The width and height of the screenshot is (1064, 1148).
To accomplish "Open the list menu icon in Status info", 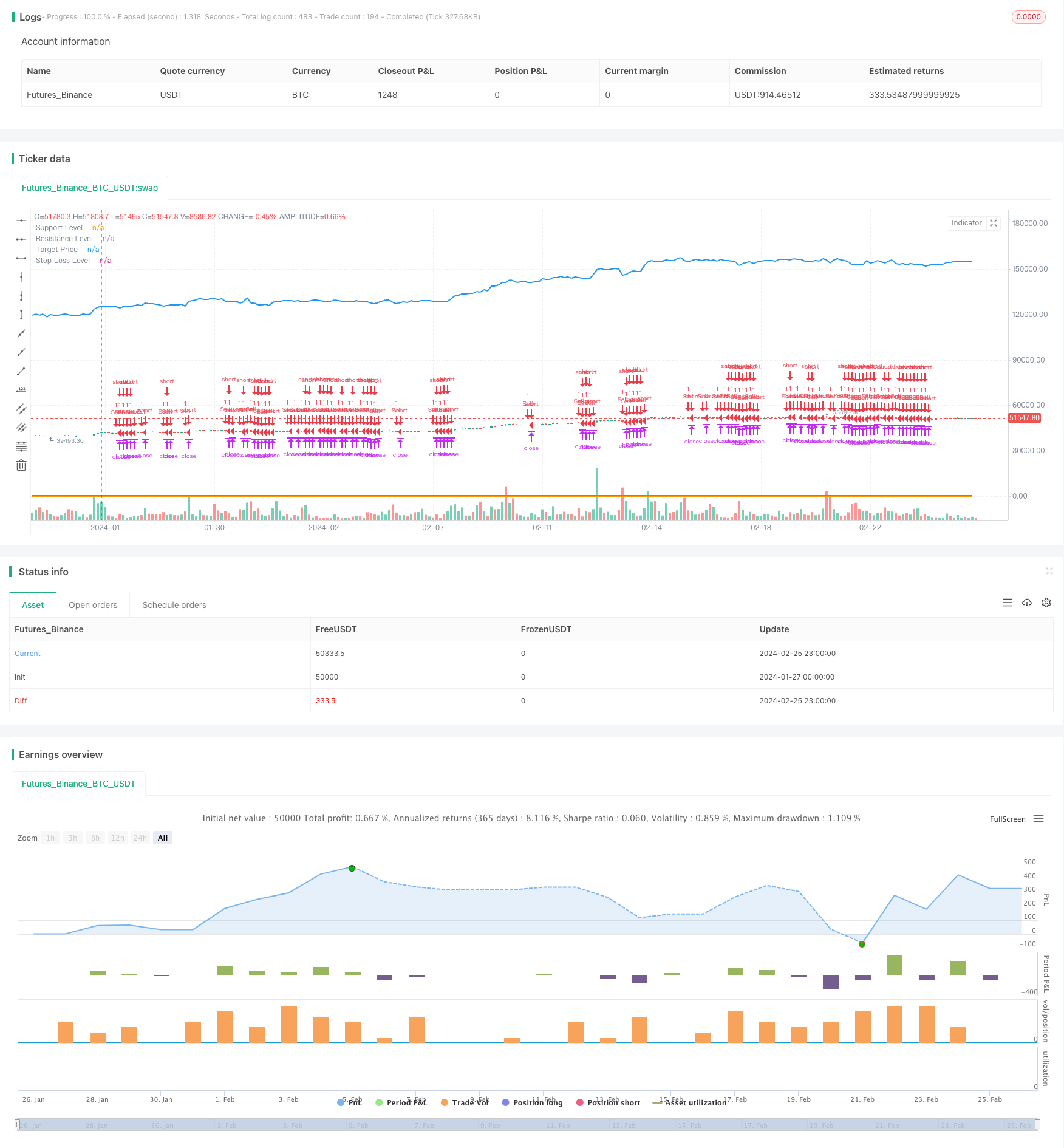I will [1008, 603].
